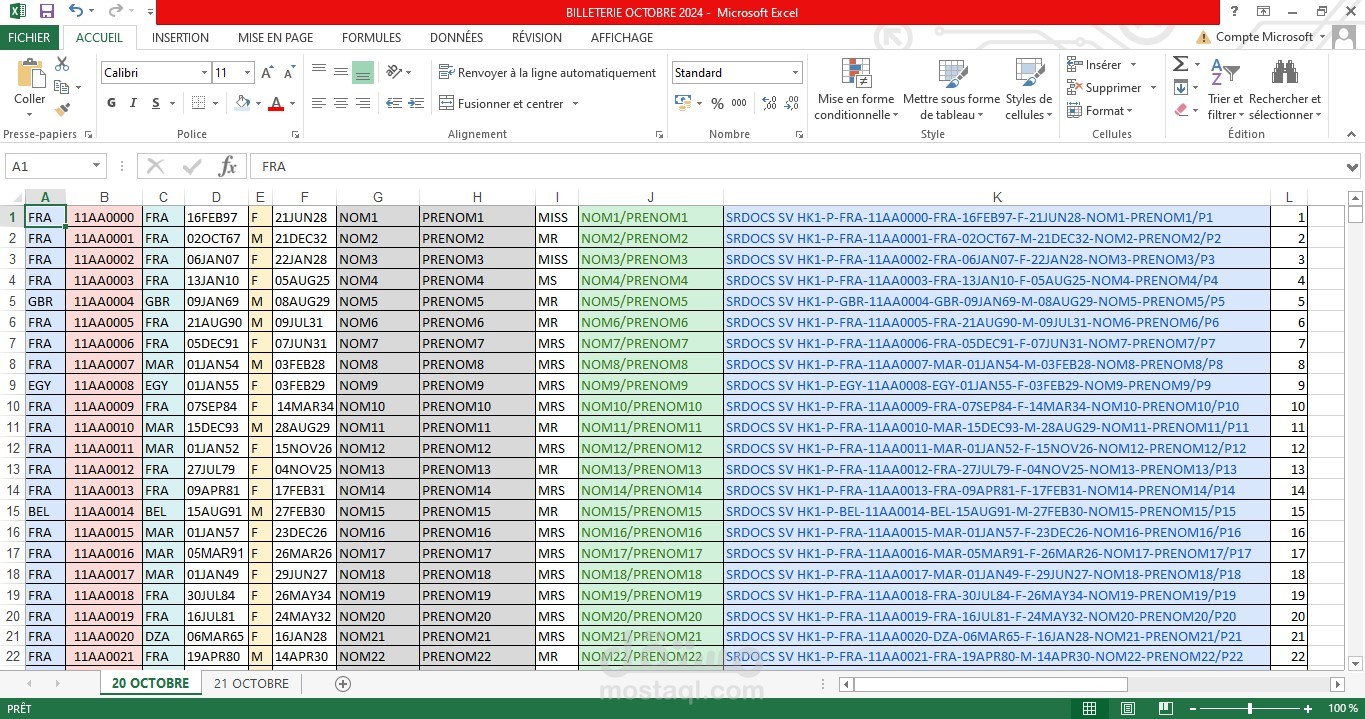Click Undo arrow in quick access toolbar
This screenshot has height=719, width=1365.
point(76,12)
